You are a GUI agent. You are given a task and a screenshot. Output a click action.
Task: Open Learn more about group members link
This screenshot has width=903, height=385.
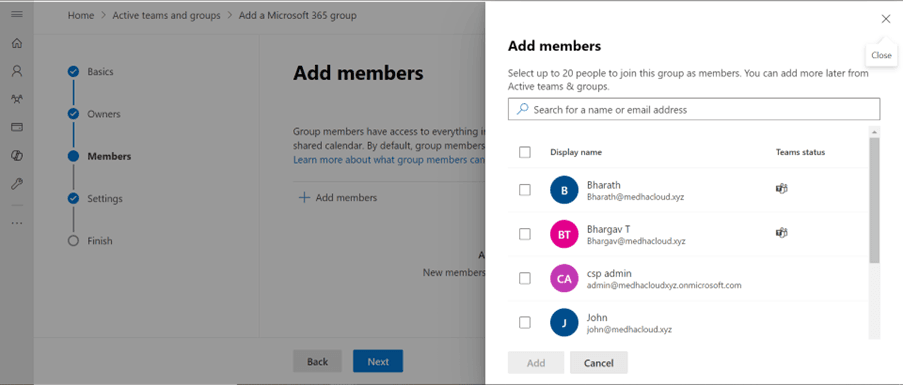click(389, 159)
